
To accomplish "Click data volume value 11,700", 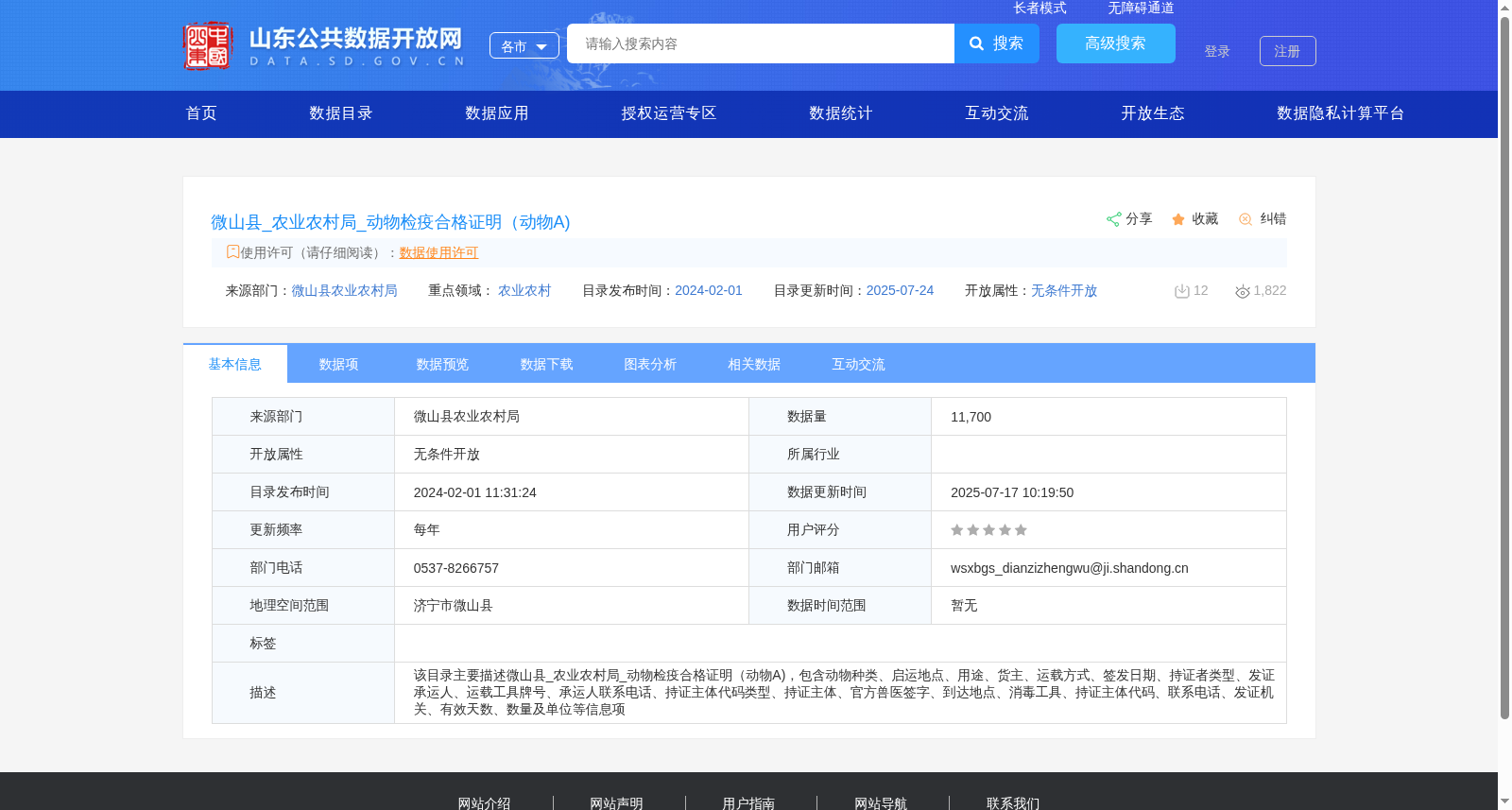I will point(971,417).
